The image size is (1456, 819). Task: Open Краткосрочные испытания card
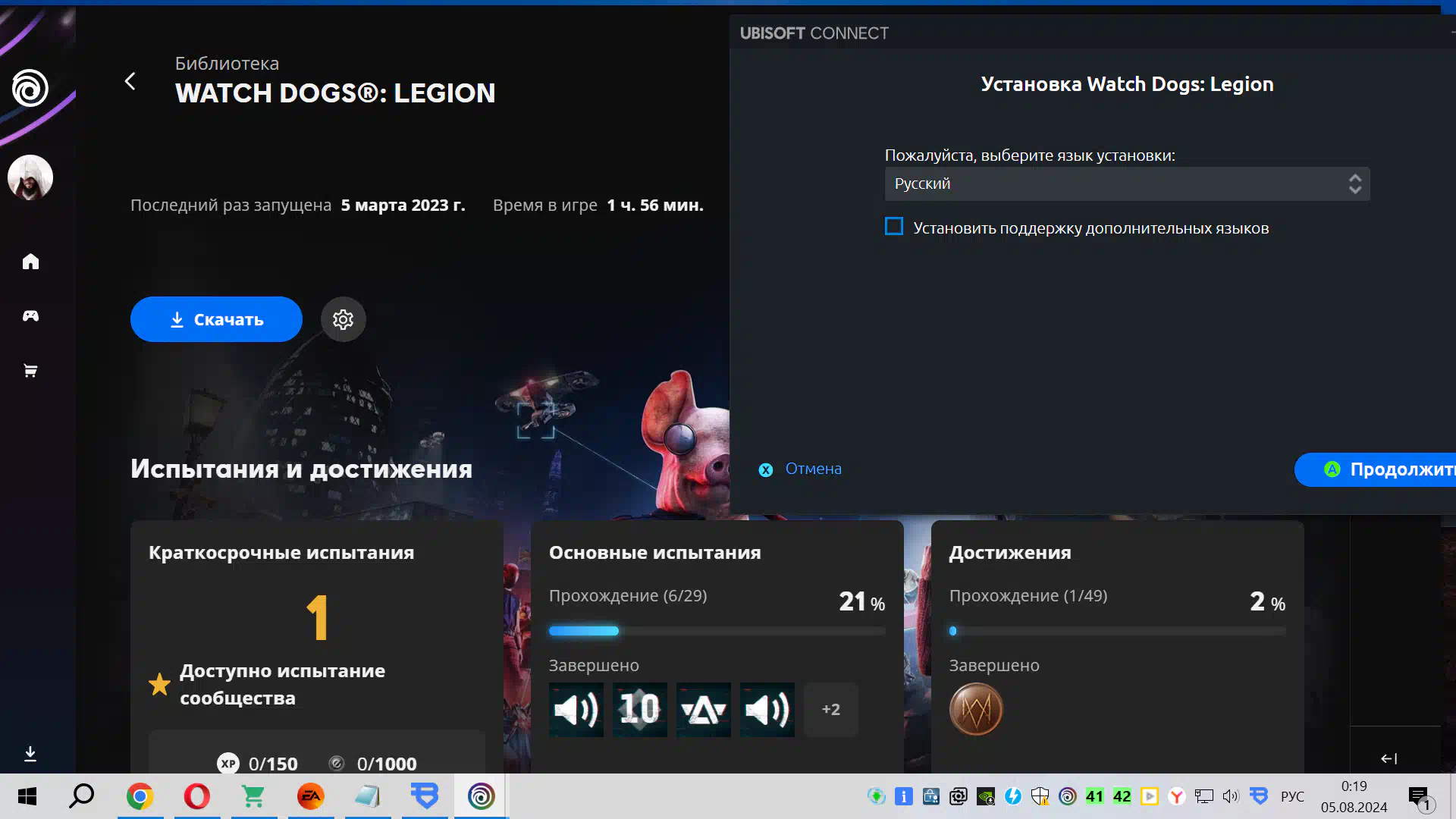pos(317,646)
